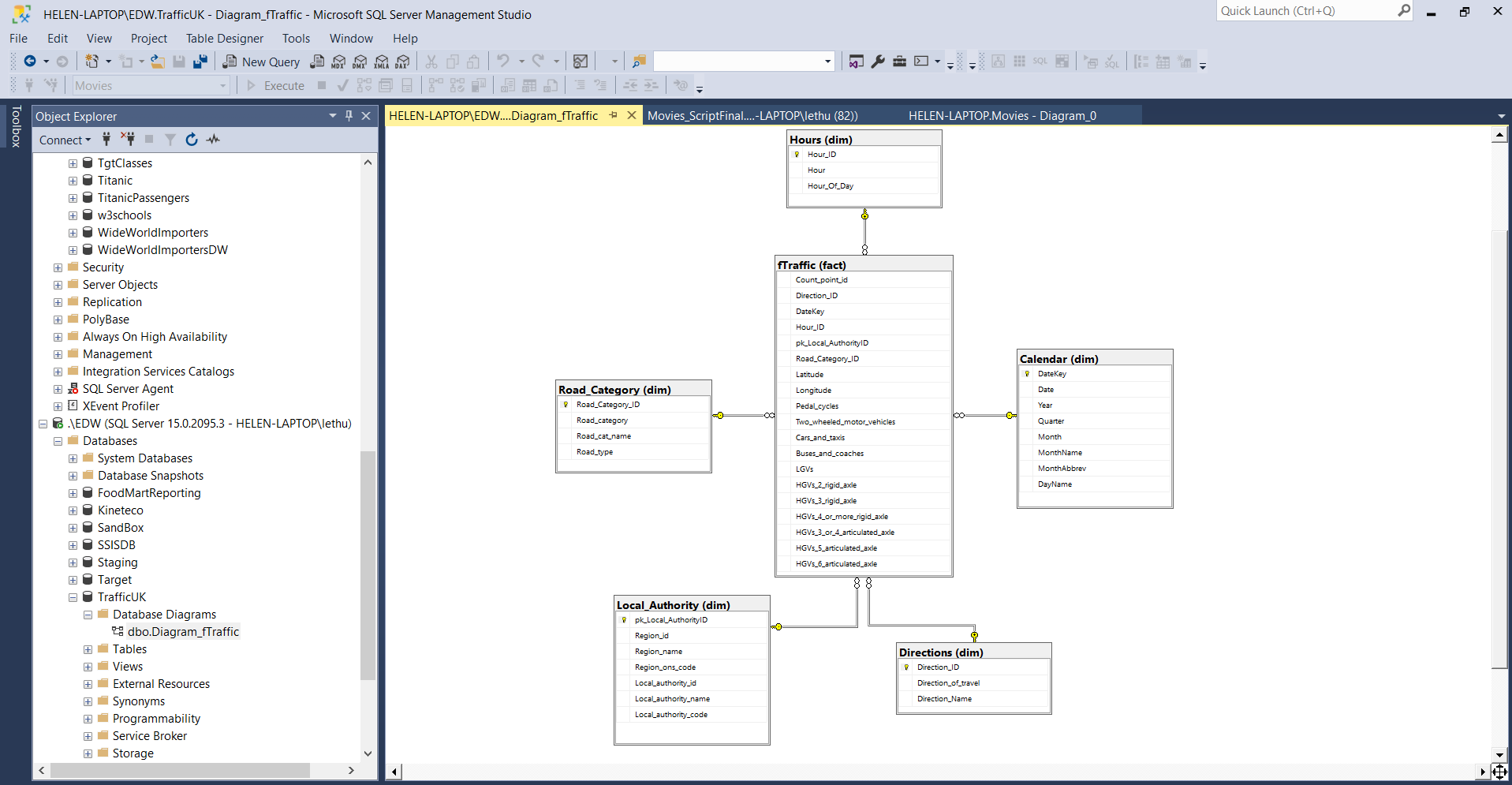1512x785 pixels.
Task: Expand the Tables folder under TrafficUK
Action: pos(88,649)
